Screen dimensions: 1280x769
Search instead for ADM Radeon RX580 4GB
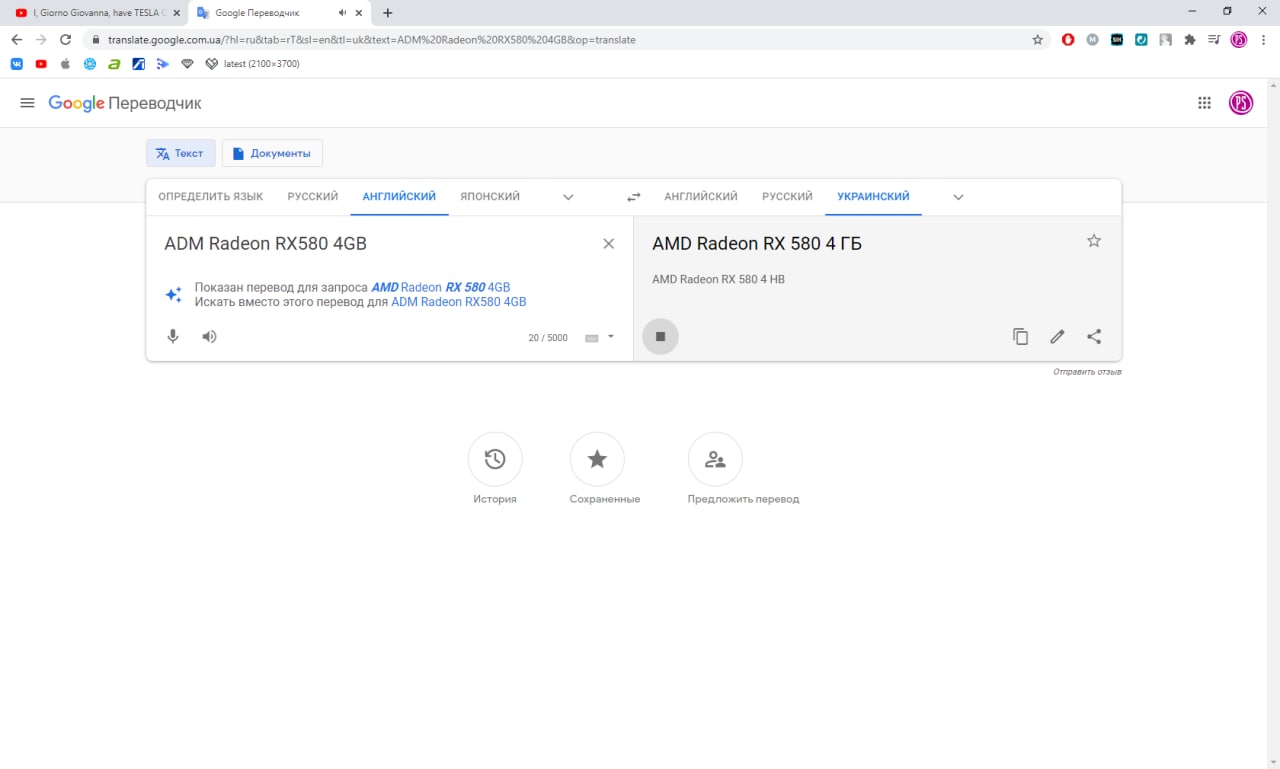(459, 302)
